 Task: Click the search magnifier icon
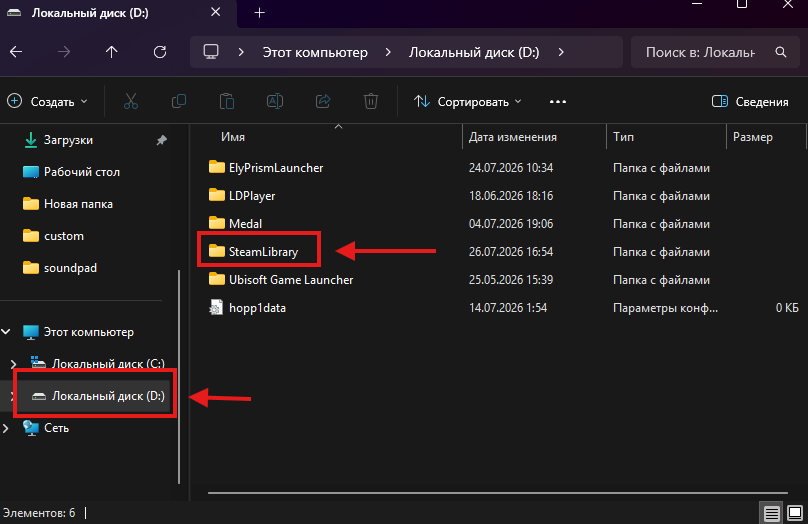coord(781,52)
